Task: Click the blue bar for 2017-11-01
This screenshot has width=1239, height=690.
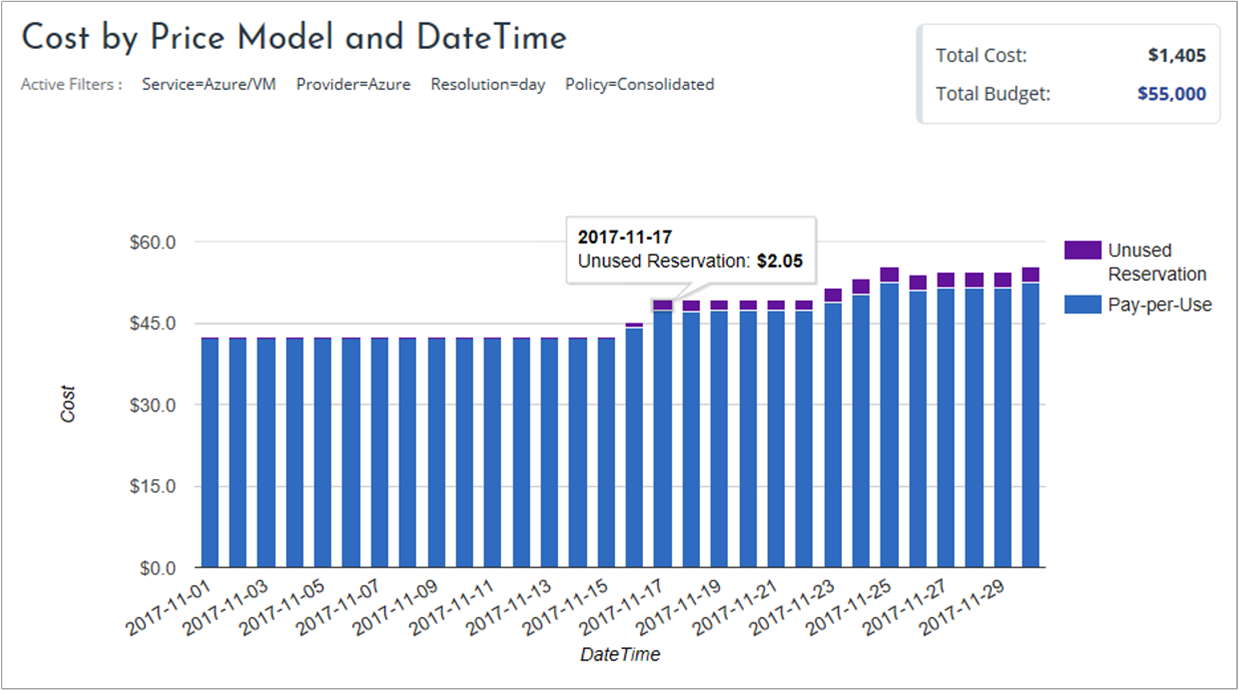Action: coord(210,454)
